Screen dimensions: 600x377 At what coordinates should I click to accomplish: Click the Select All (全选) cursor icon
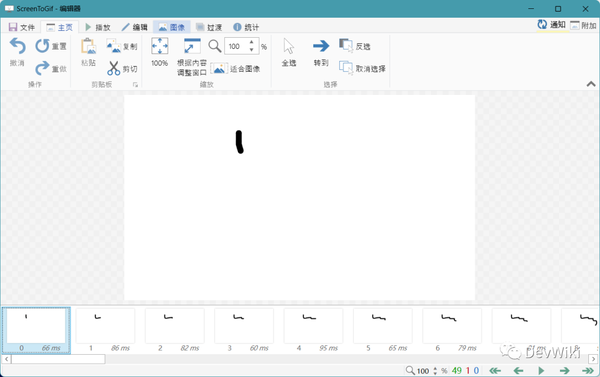(289, 46)
